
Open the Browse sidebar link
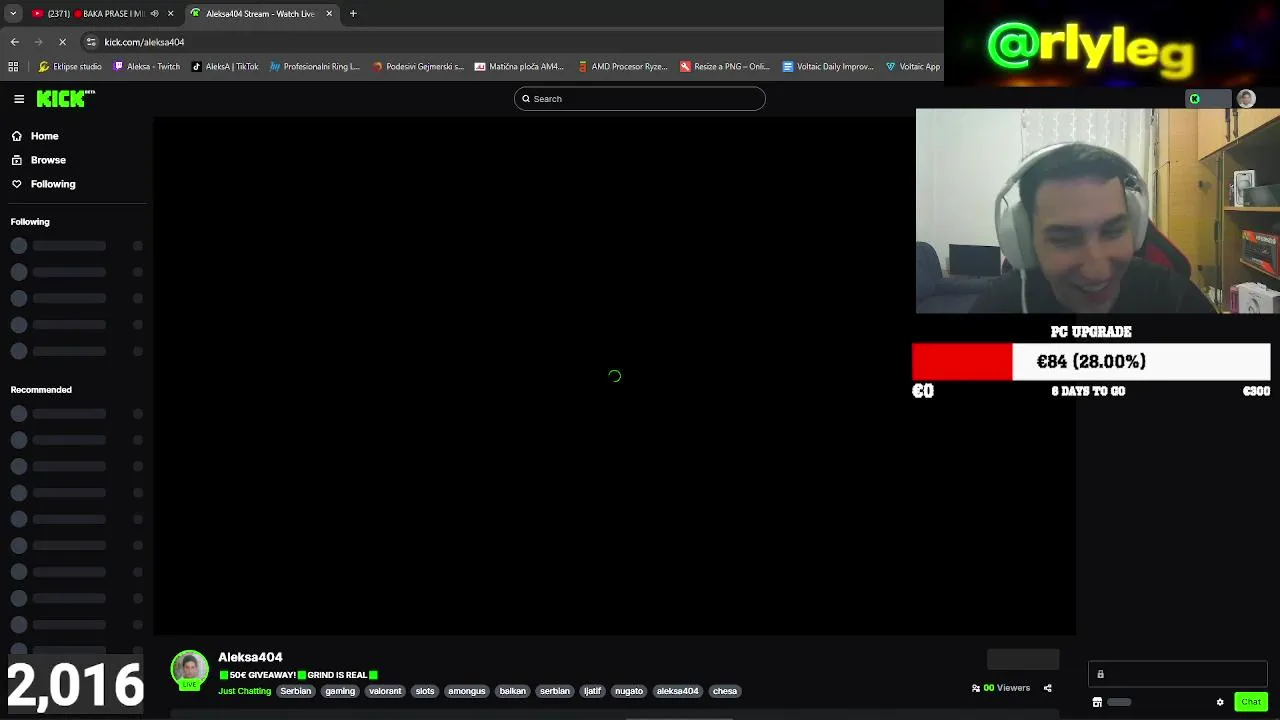click(x=48, y=160)
